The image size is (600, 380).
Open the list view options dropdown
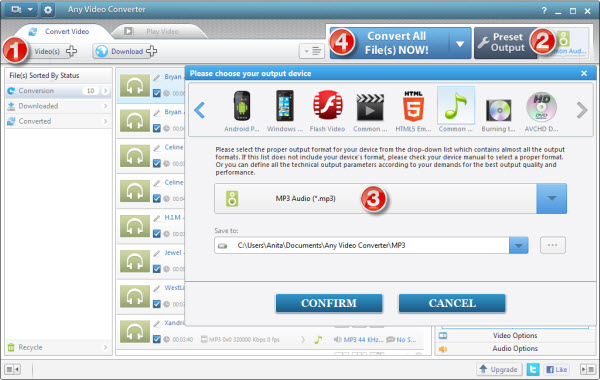(x=312, y=51)
